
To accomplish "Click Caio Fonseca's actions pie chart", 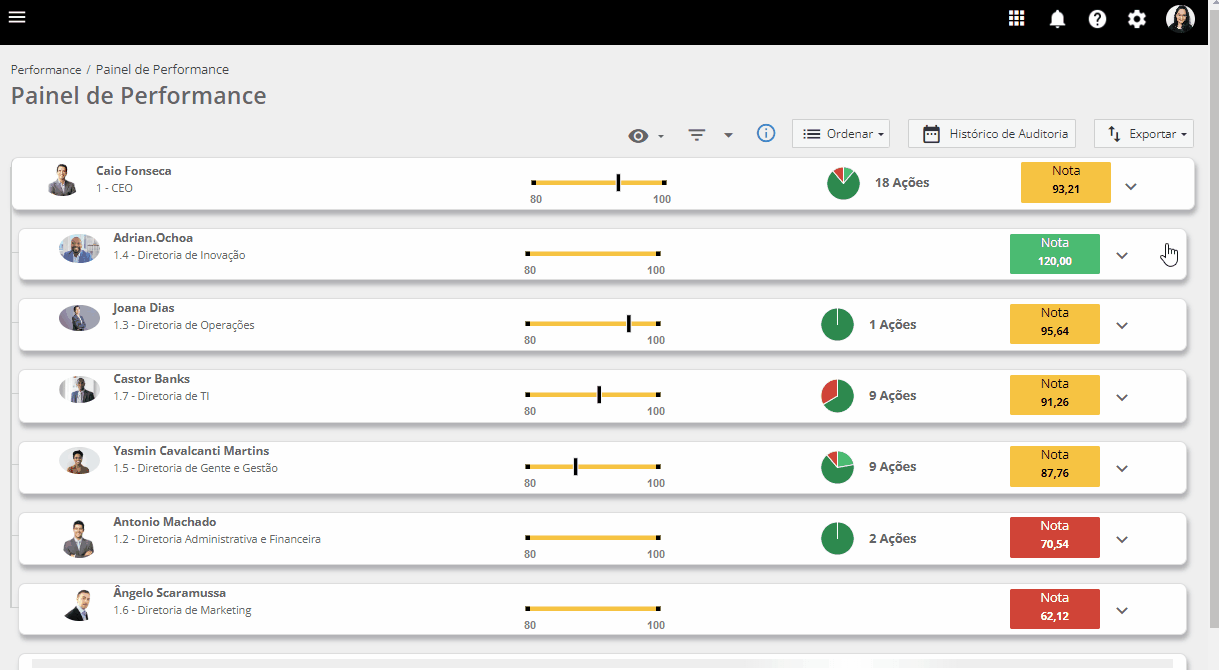I will pyautogui.click(x=843, y=183).
